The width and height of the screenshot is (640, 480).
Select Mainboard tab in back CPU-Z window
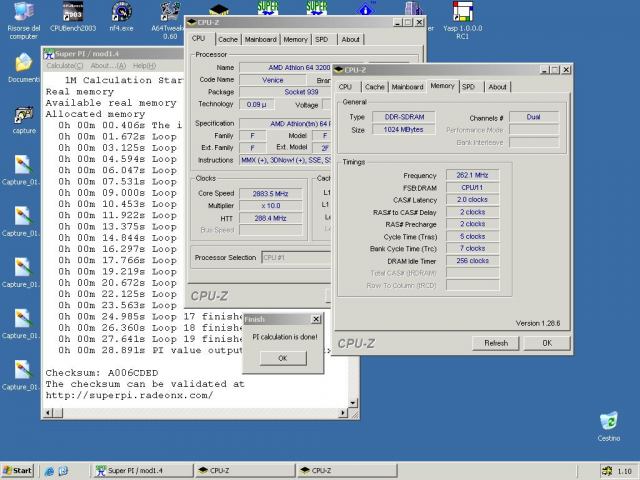pyautogui.click(x=260, y=40)
